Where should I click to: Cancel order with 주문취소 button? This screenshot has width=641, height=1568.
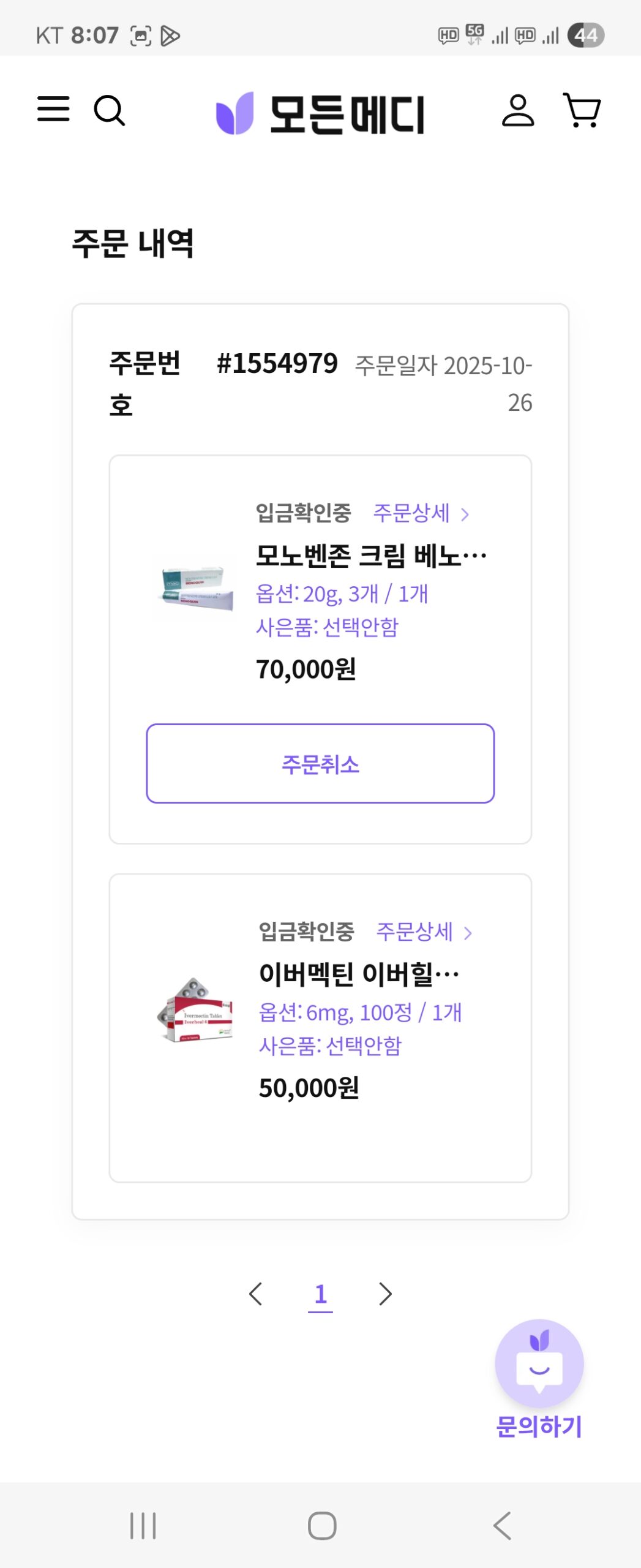point(320,763)
